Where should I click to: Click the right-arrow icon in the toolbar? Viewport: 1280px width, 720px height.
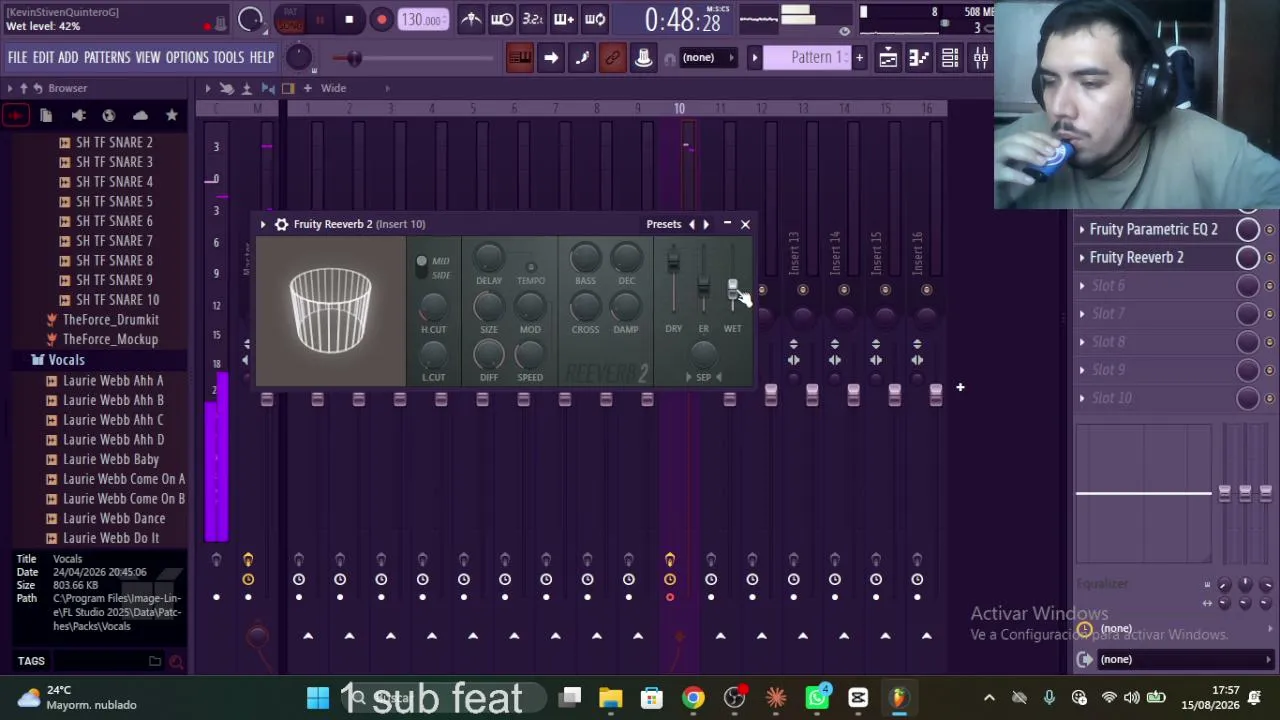tap(551, 58)
